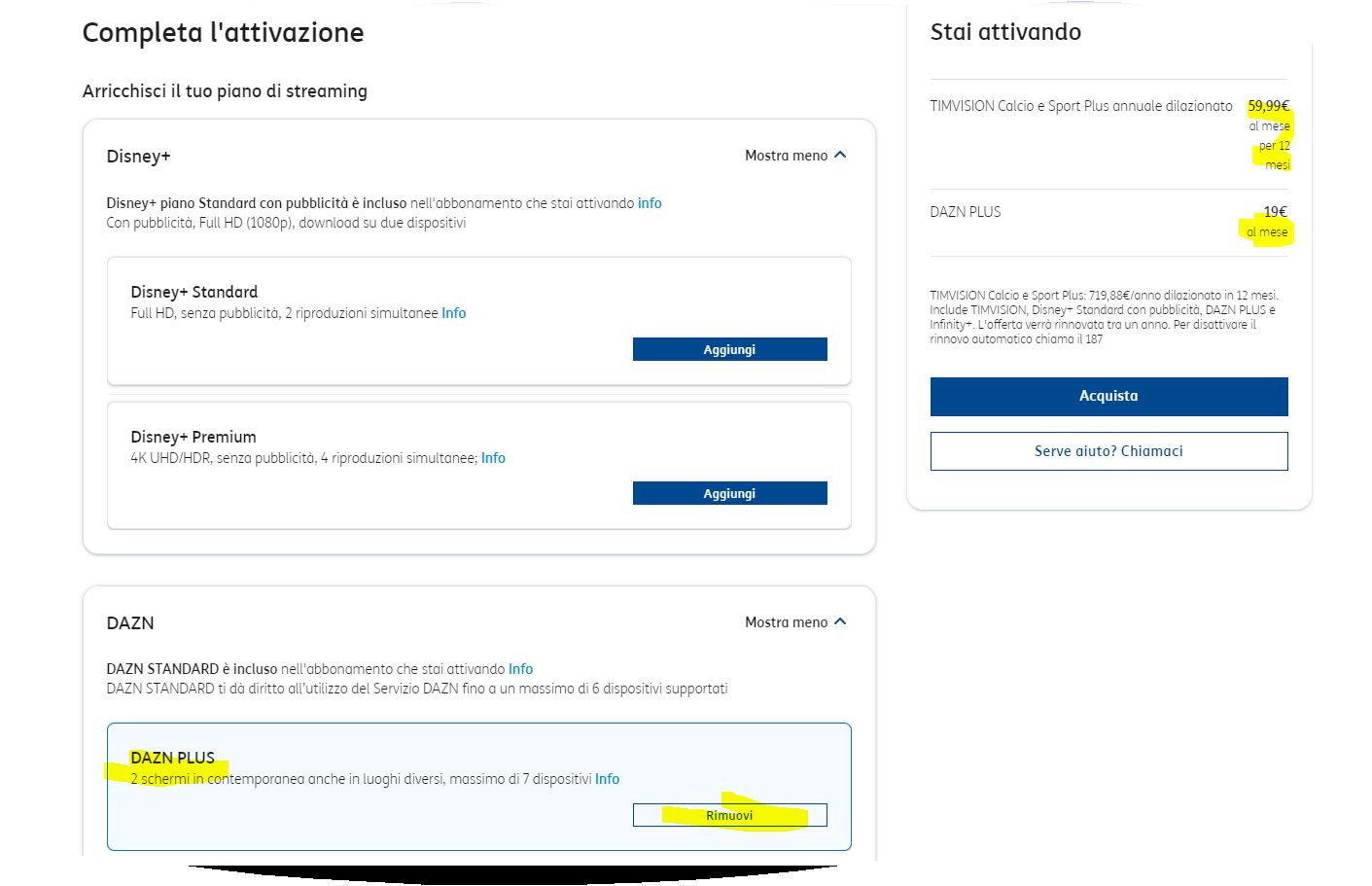Click the 719,88€/anno offer terms paragraph
The width and height of the screenshot is (1372, 886).
click(1104, 317)
